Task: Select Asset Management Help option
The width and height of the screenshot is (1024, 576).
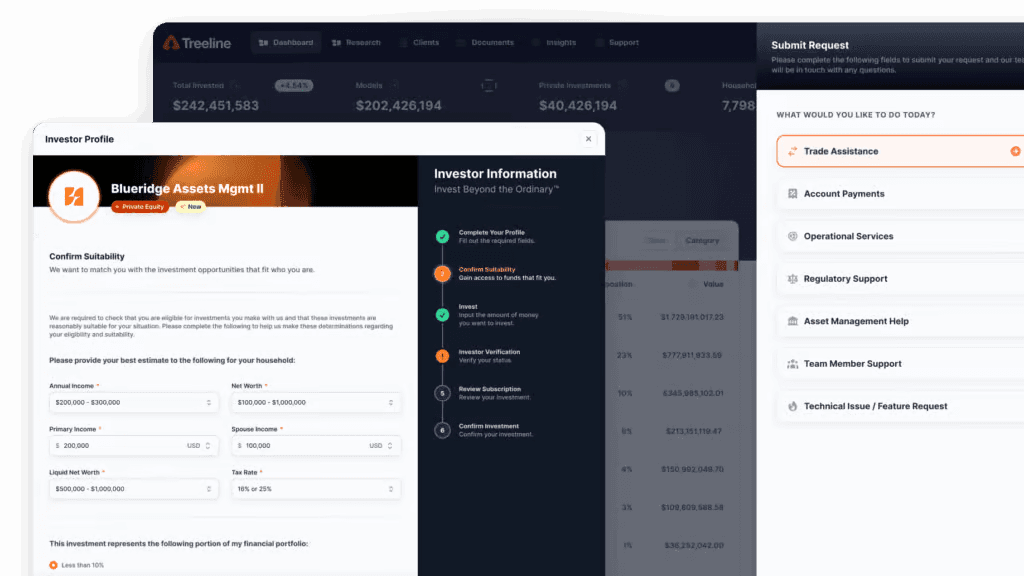Action: (901, 321)
